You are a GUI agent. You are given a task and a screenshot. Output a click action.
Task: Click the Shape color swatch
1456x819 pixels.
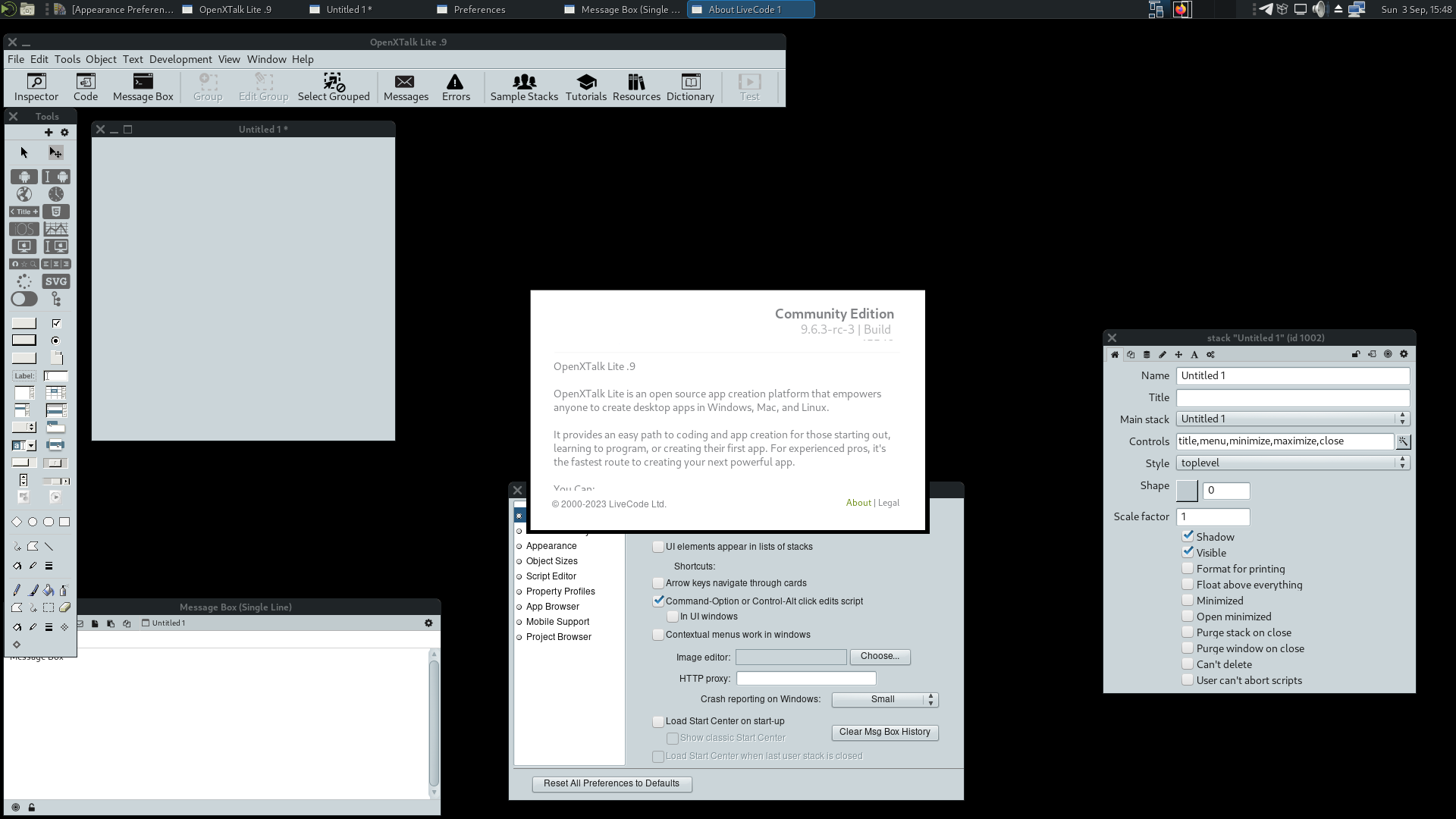coord(1187,491)
